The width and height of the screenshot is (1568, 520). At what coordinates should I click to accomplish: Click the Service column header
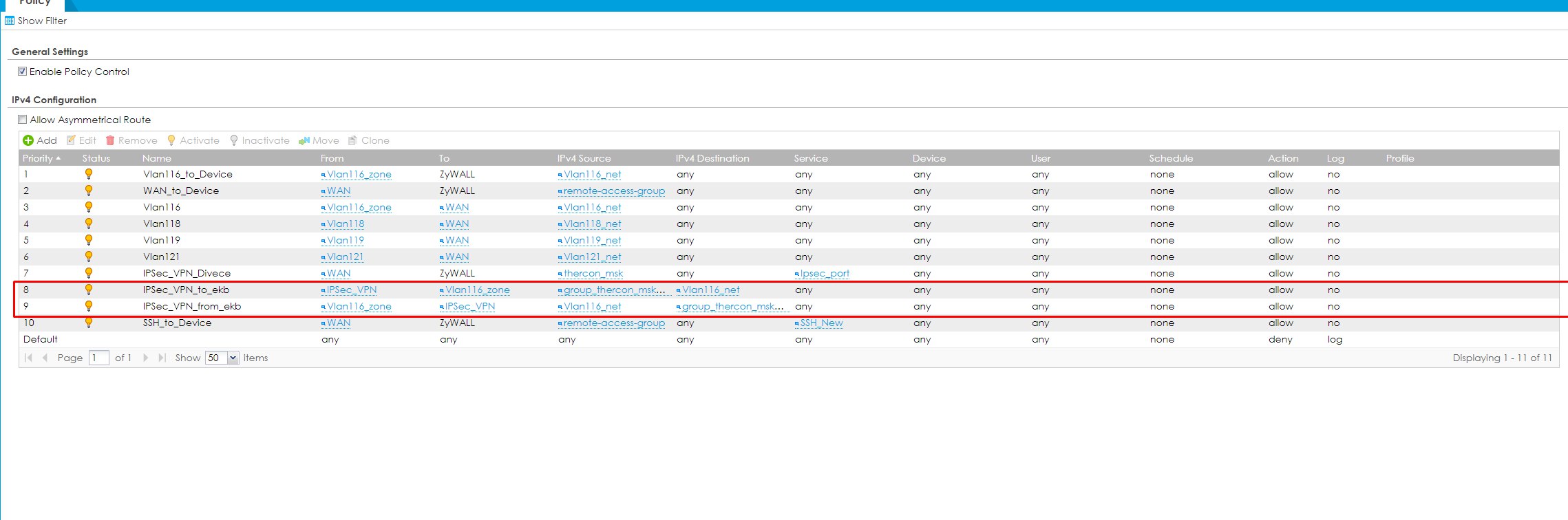[811, 158]
